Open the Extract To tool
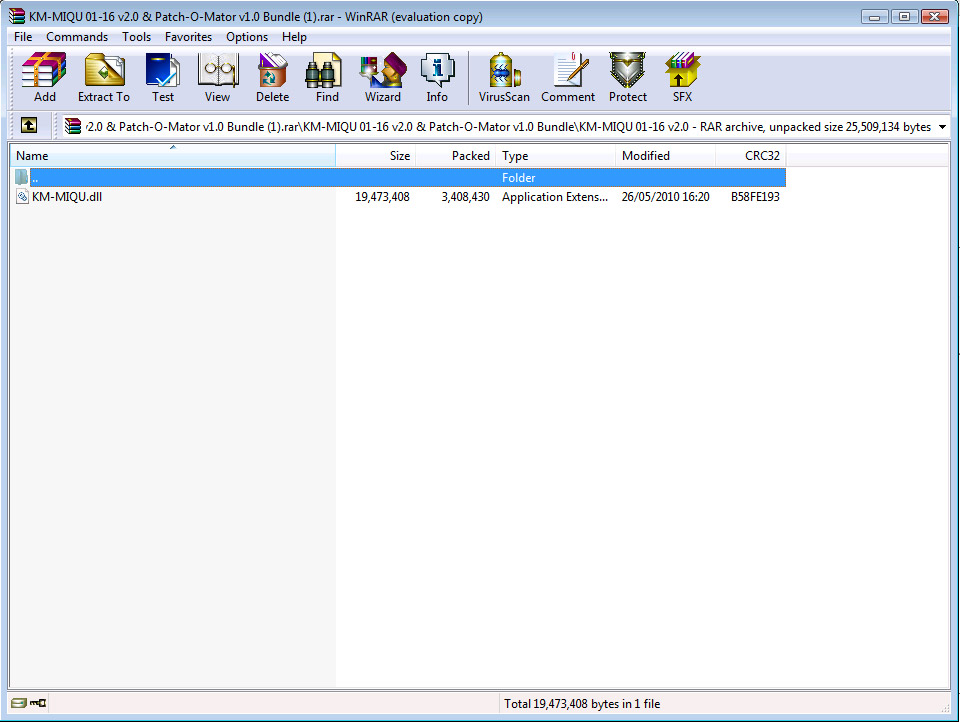Screen dimensions: 960x722 tap(104, 77)
